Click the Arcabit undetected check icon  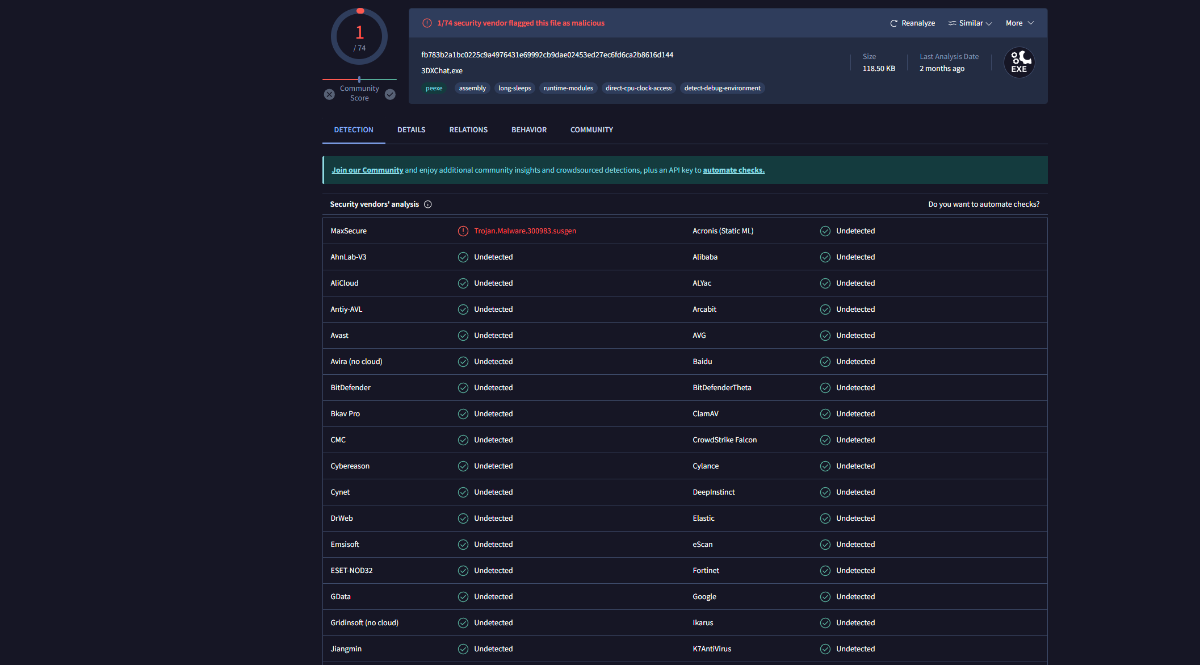(825, 309)
